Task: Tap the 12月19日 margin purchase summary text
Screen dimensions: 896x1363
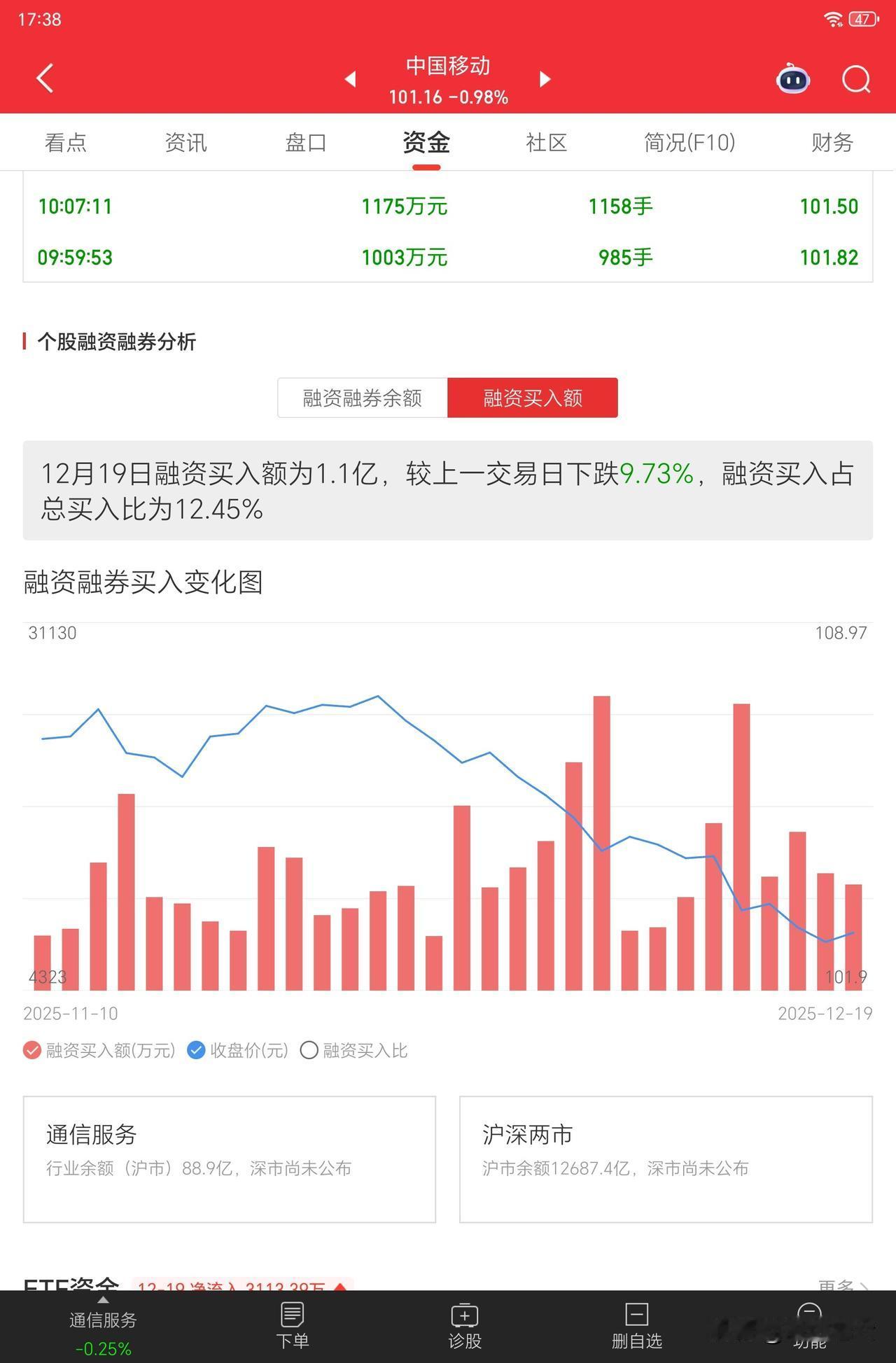Action: [448, 491]
